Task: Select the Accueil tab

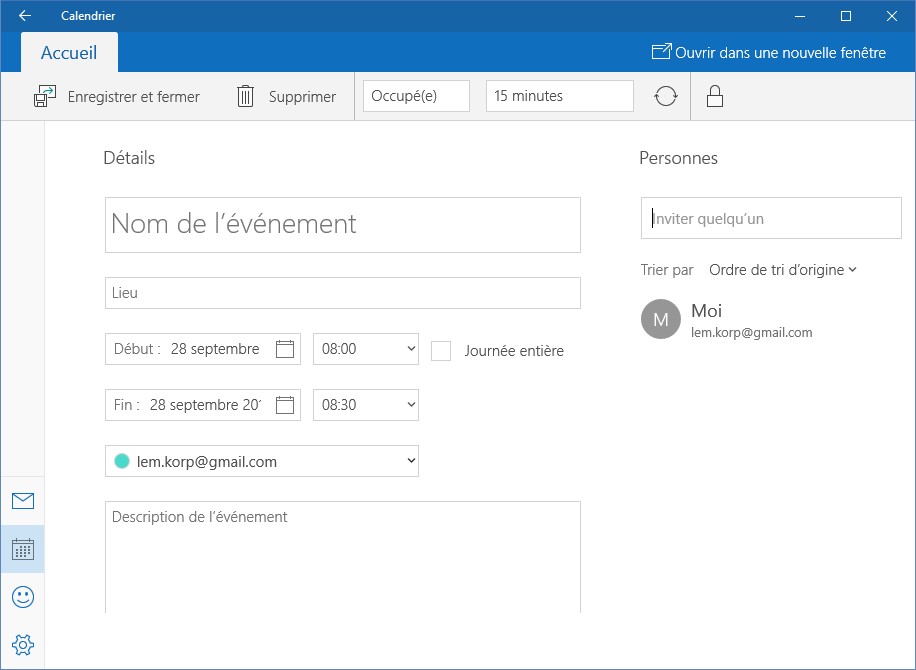Action: click(x=69, y=53)
